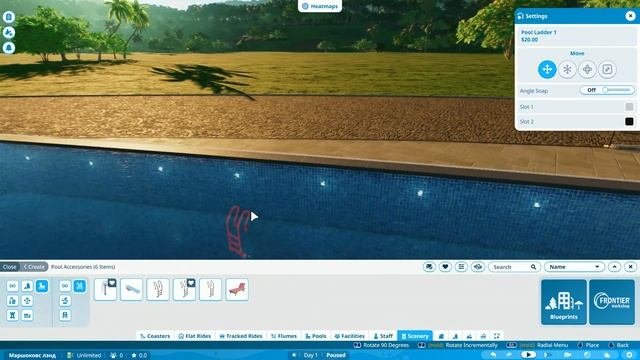
Task: Select the pool water feature subcategory icon
Action: (x=65, y=301)
